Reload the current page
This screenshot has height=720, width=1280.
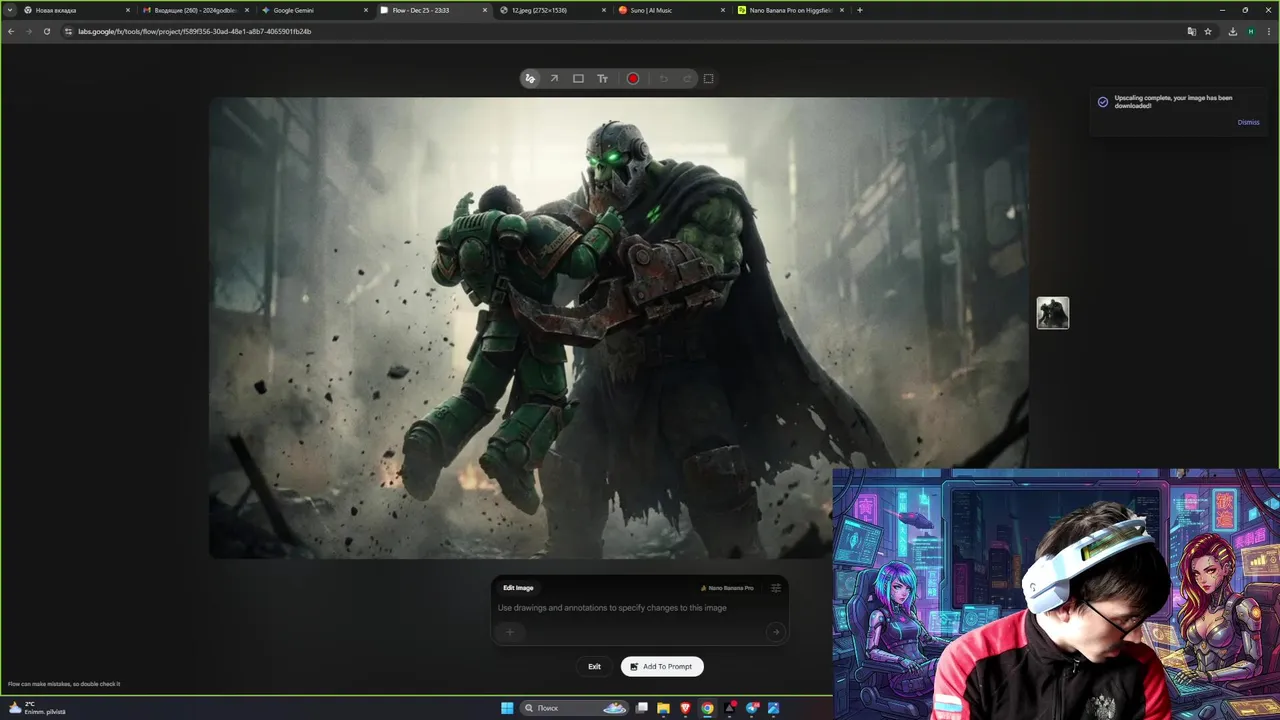(x=46, y=31)
